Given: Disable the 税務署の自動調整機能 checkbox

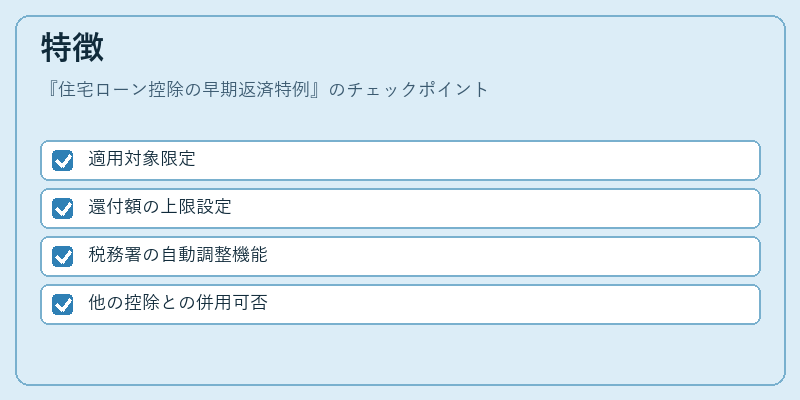Looking at the screenshot, I should click(x=63, y=257).
